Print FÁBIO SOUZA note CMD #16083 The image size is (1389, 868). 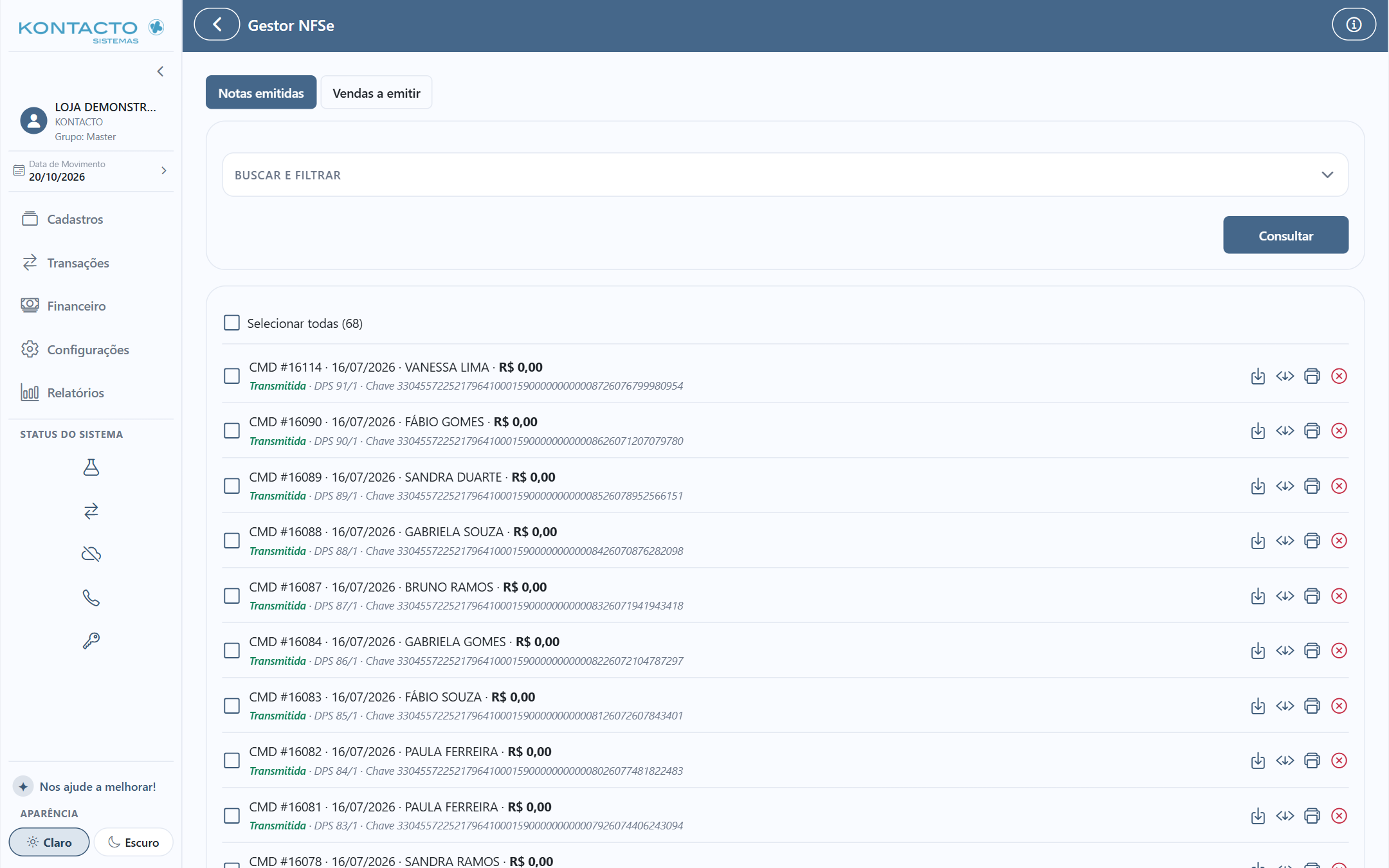click(1312, 706)
